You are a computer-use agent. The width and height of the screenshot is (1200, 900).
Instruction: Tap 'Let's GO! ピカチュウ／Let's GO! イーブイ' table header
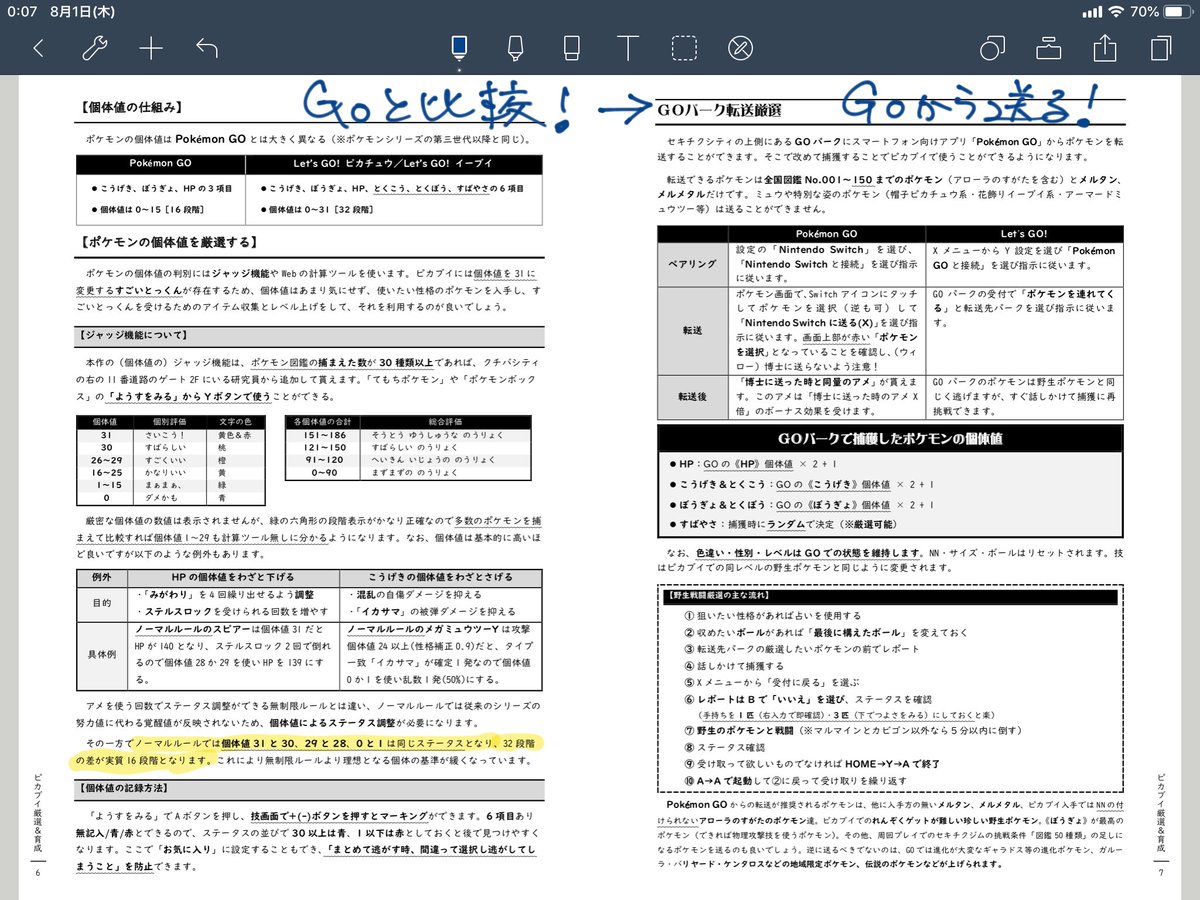tap(393, 162)
